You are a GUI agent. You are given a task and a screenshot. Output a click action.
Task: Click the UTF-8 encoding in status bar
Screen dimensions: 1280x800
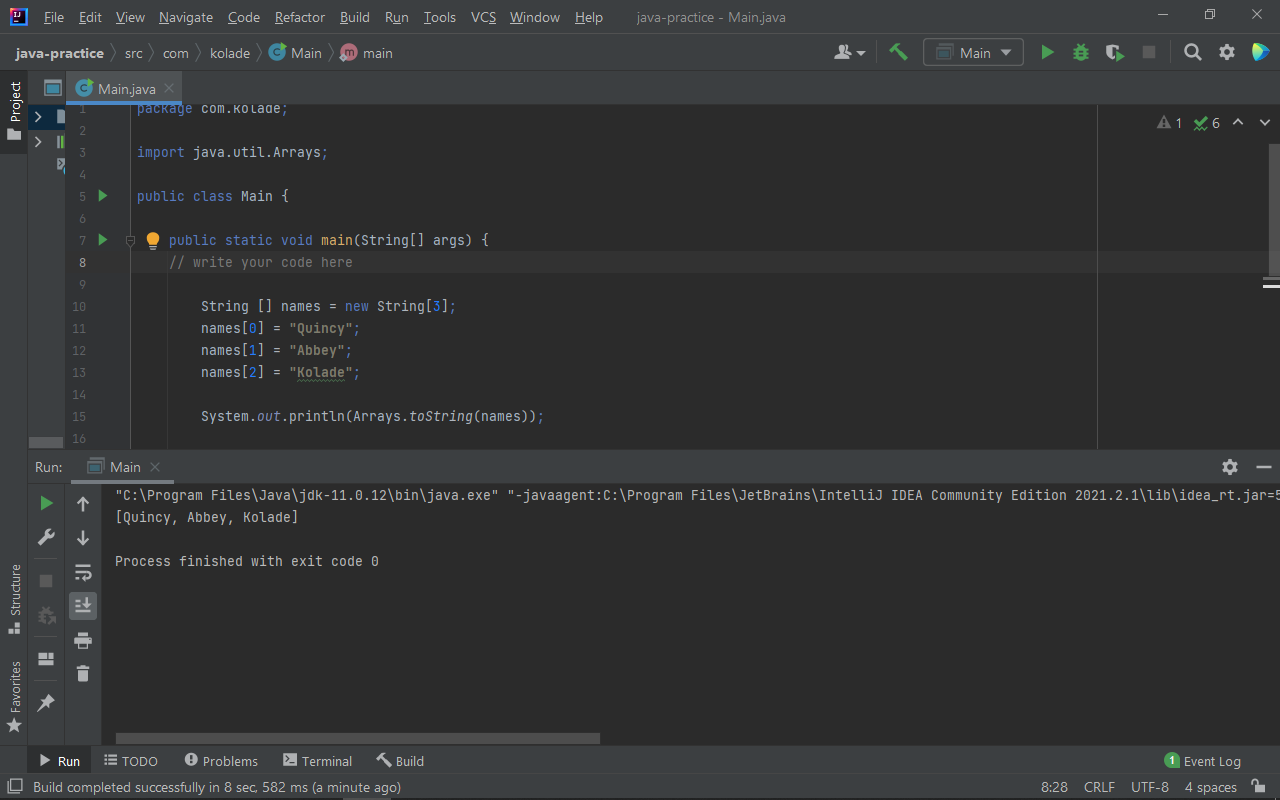[1149, 787]
